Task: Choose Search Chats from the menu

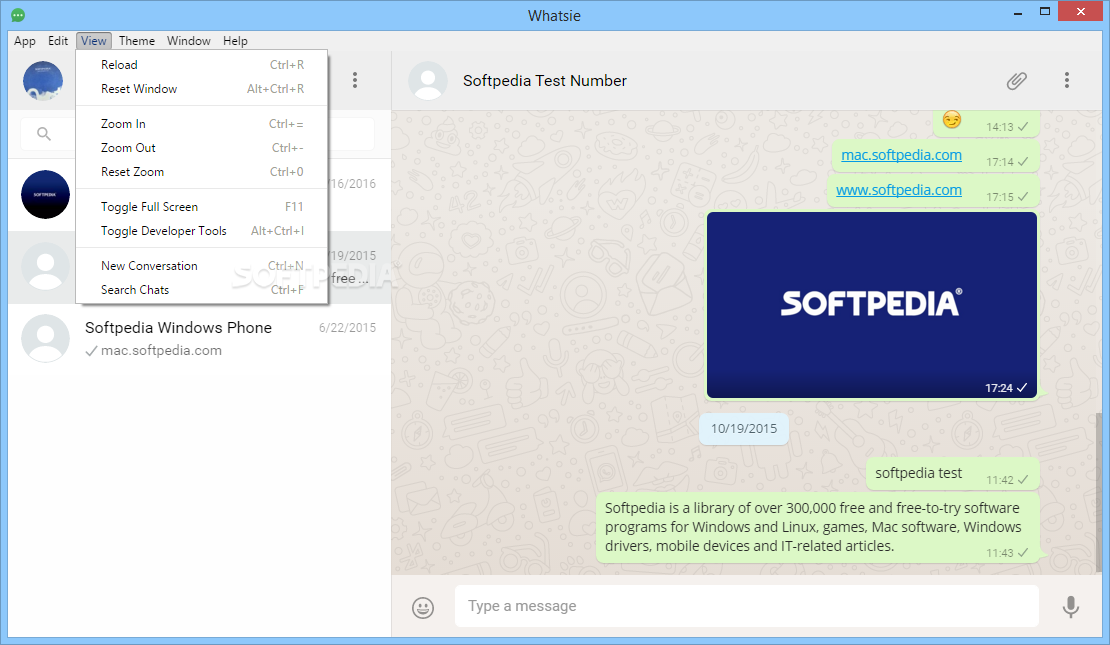Action: click(x=202, y=290)
